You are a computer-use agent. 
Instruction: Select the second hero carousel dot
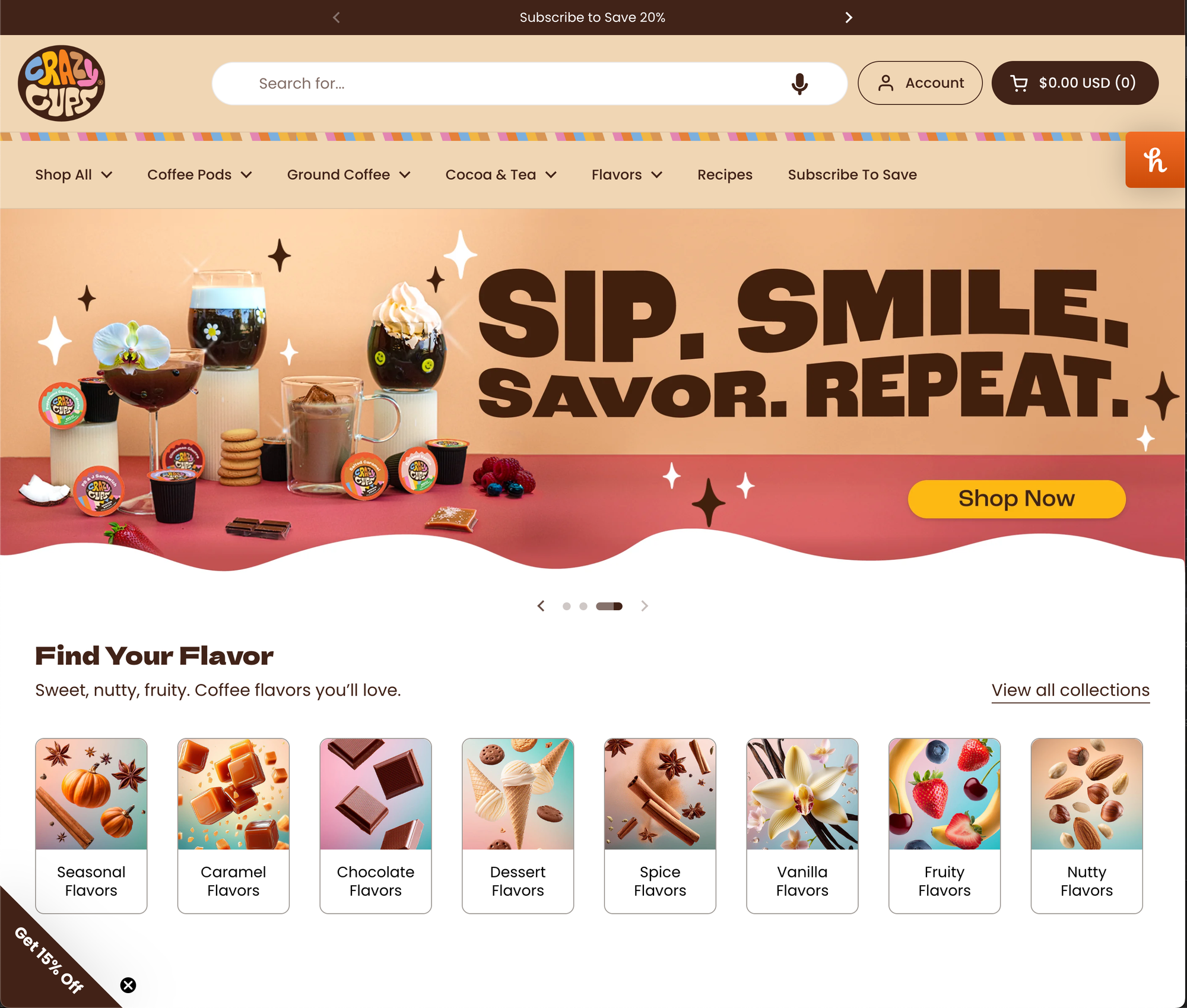[x=583, y=606]
